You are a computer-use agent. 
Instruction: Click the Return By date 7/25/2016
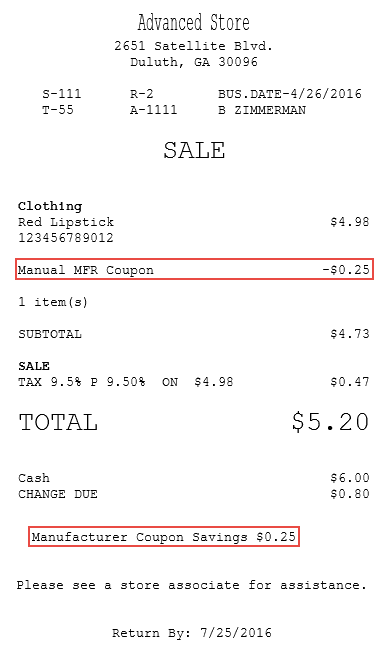[x=236, y=633]
